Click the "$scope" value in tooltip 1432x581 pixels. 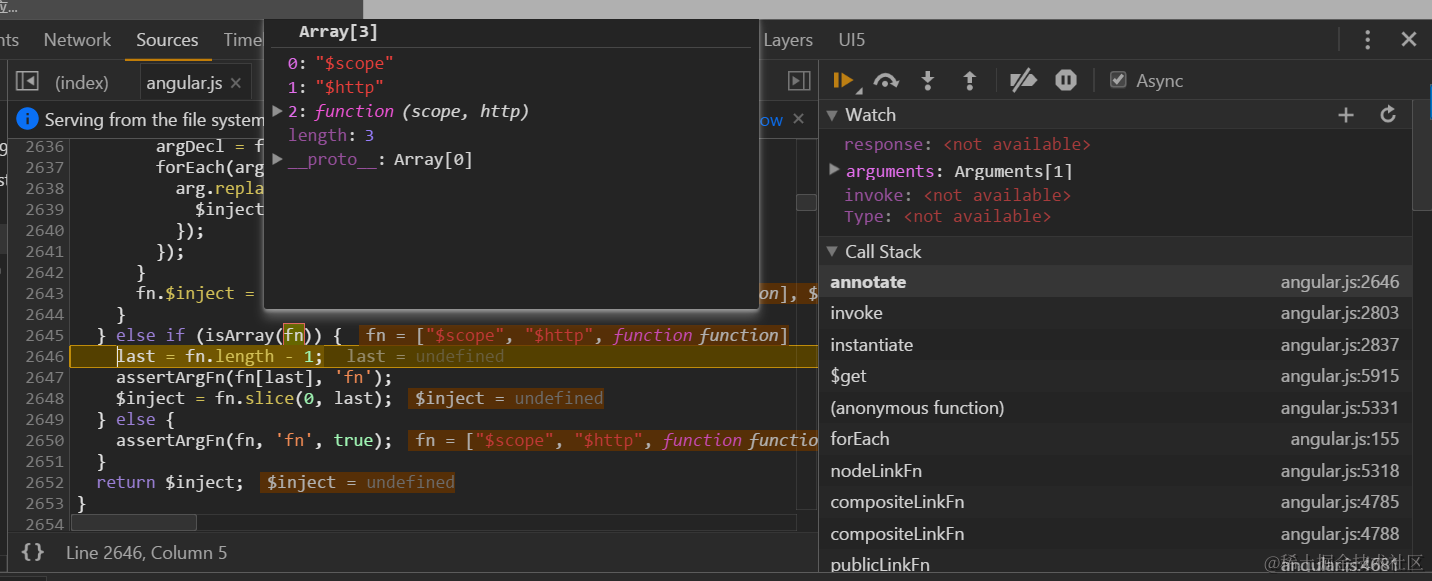point(354,63)
